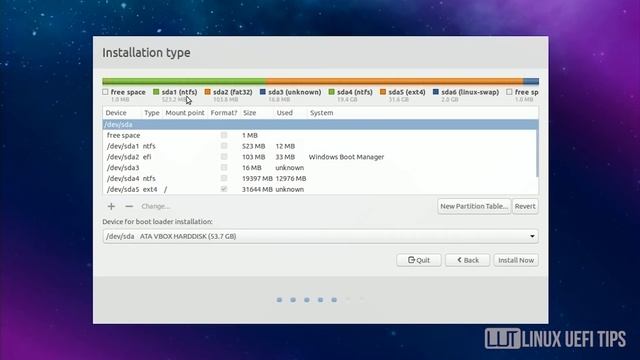The image size is (640, 360).
Task: Click sda5 (ext4) orange legend swatch
Action: (383, 92)
